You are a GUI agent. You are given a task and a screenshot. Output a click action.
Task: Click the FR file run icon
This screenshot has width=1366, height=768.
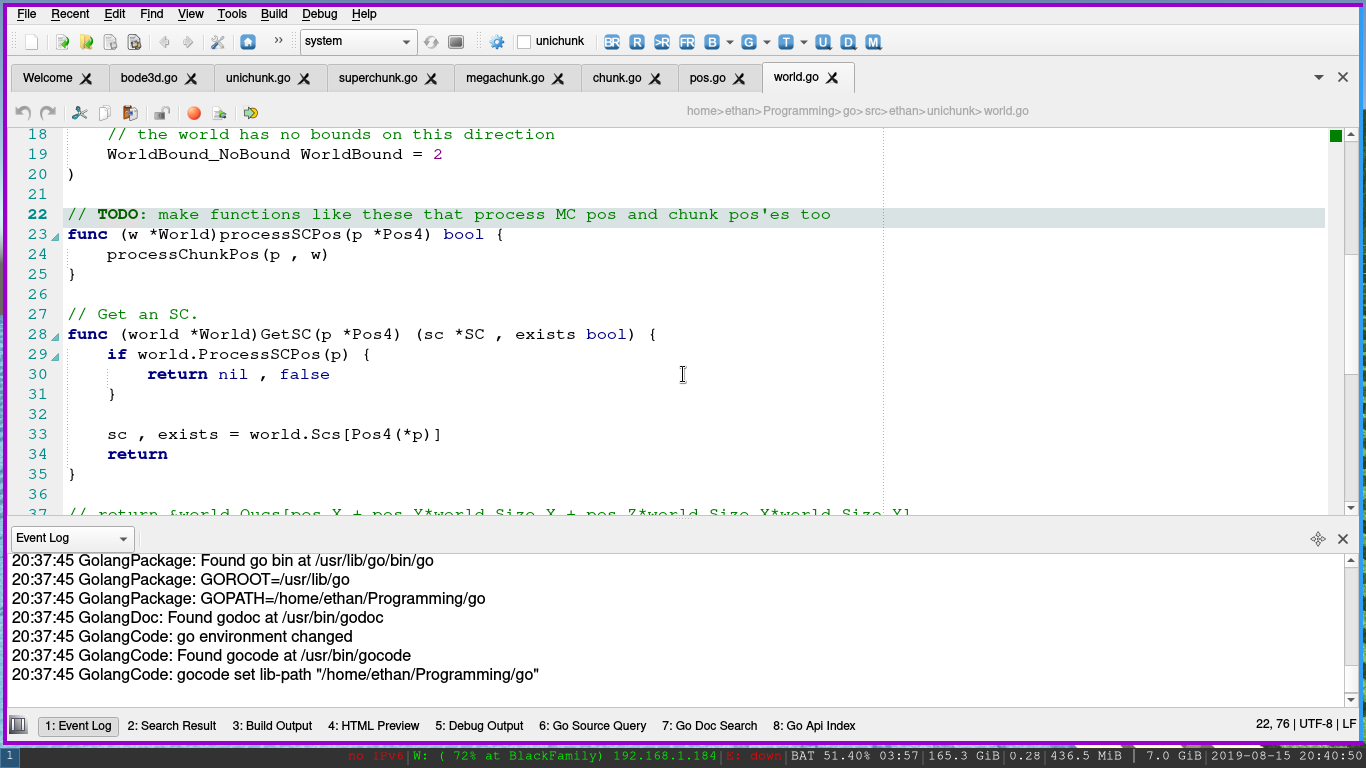[687, 42]
